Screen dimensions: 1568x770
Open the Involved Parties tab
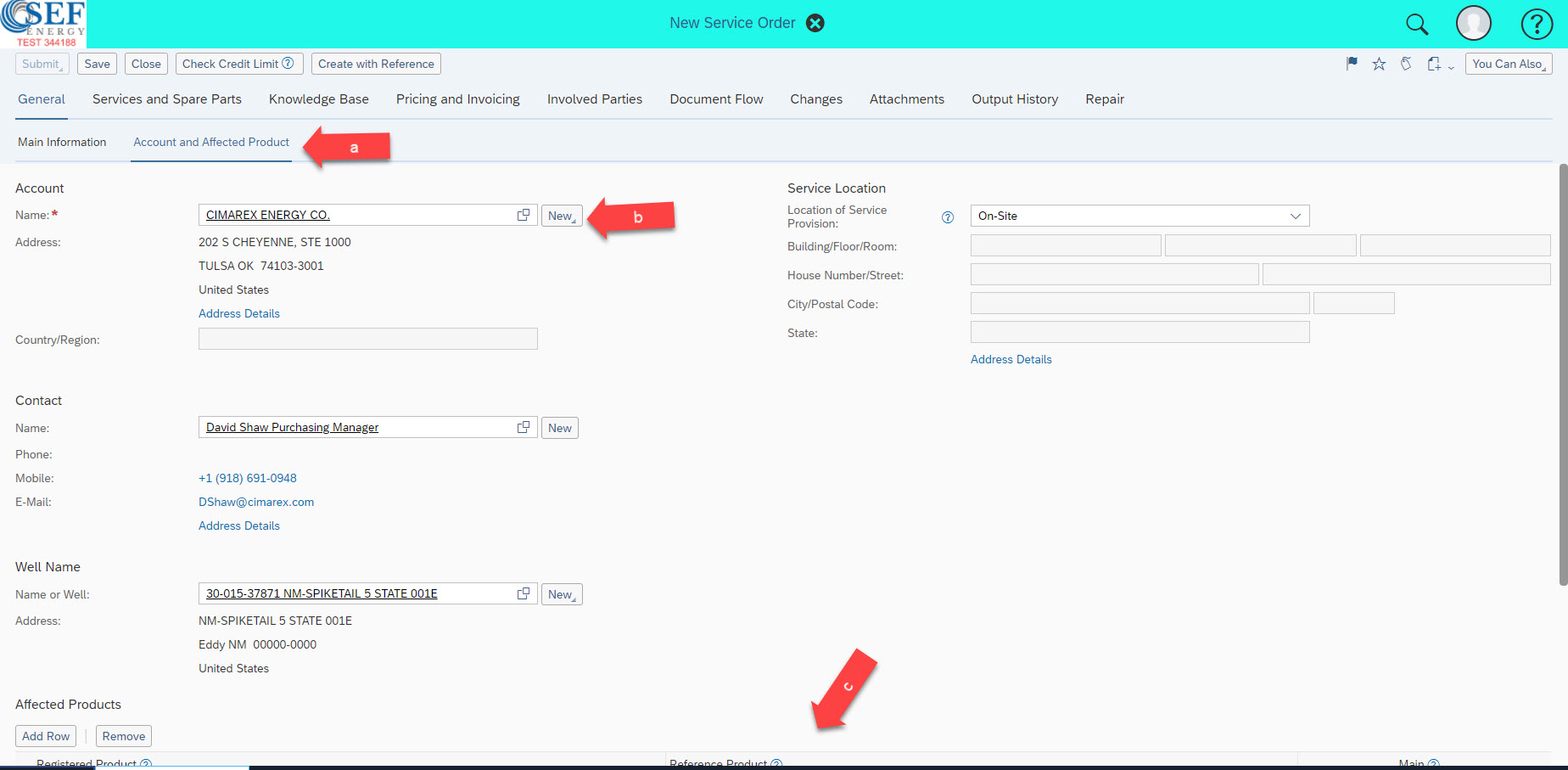[595, 99]
